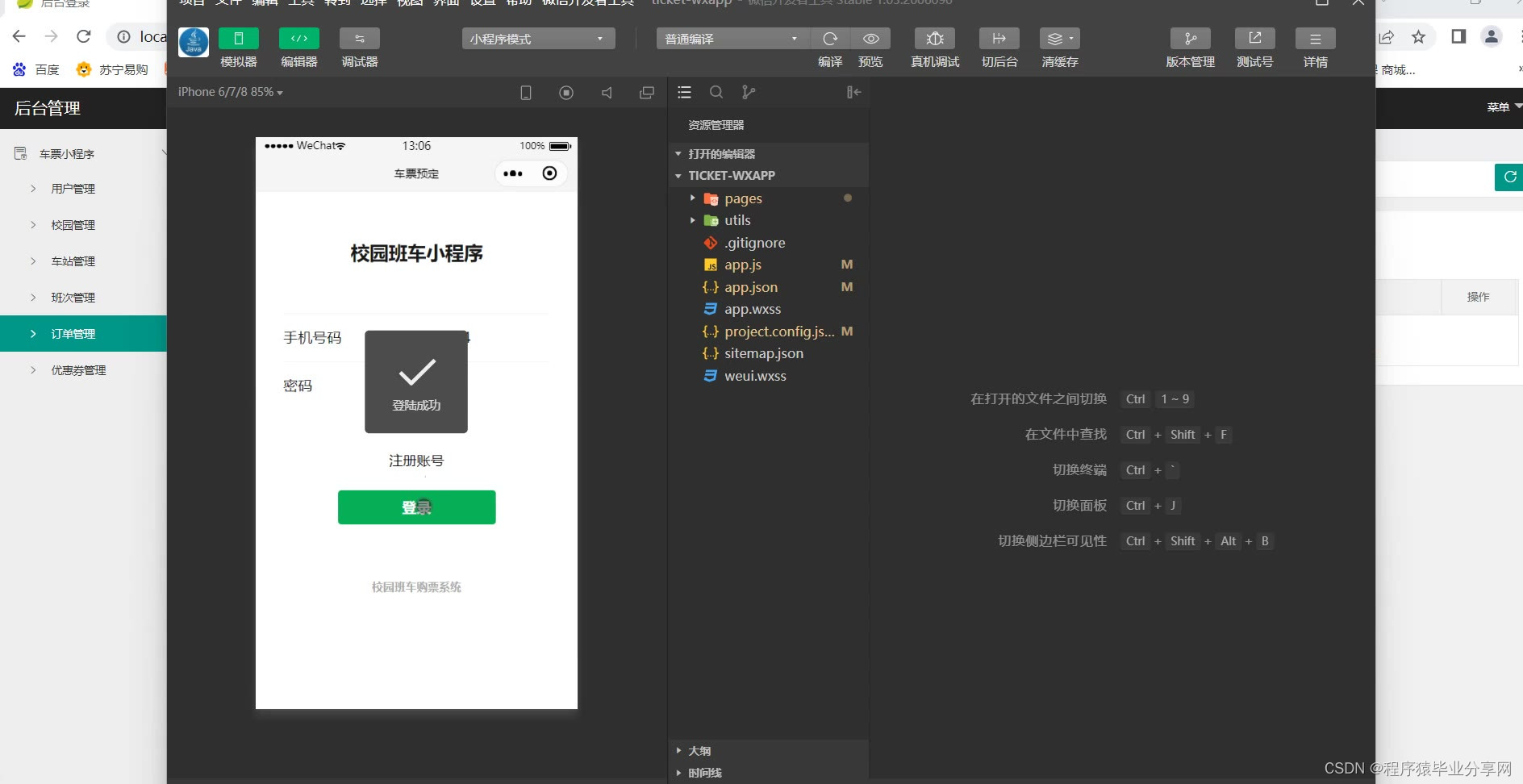
Task: Change the iPhone 6/7/8 85% device dropdown
Action: coord(231,92)
